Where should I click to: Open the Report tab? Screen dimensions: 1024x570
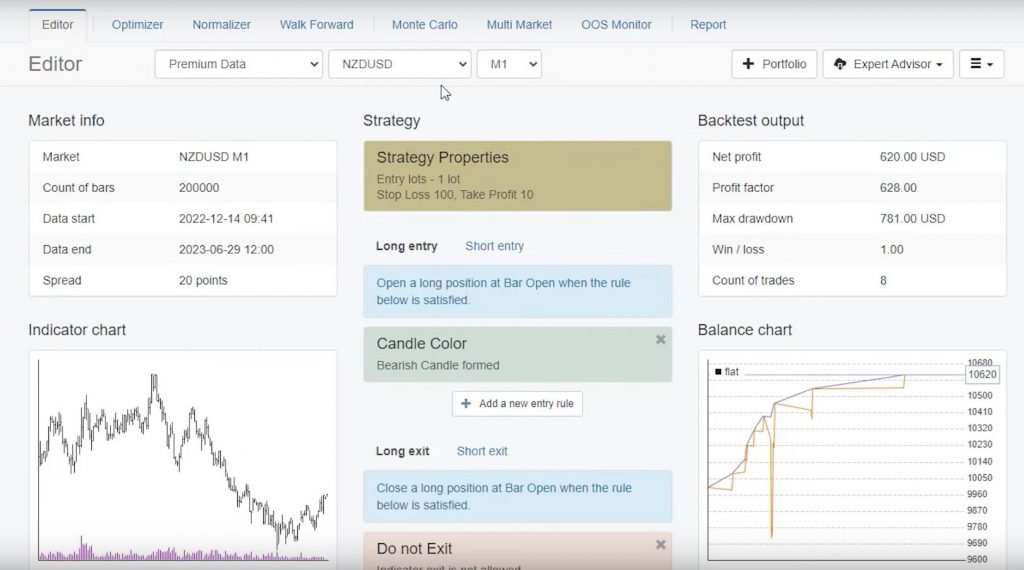pos(708,24)
